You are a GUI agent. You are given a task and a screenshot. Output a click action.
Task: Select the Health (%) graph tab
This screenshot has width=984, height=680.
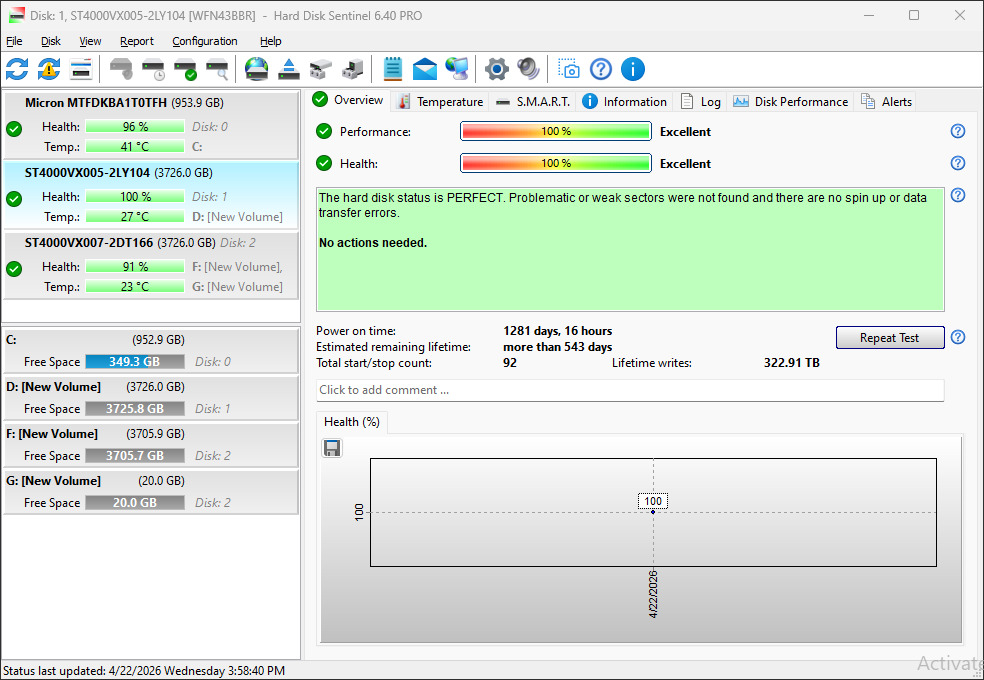point(351,422)
